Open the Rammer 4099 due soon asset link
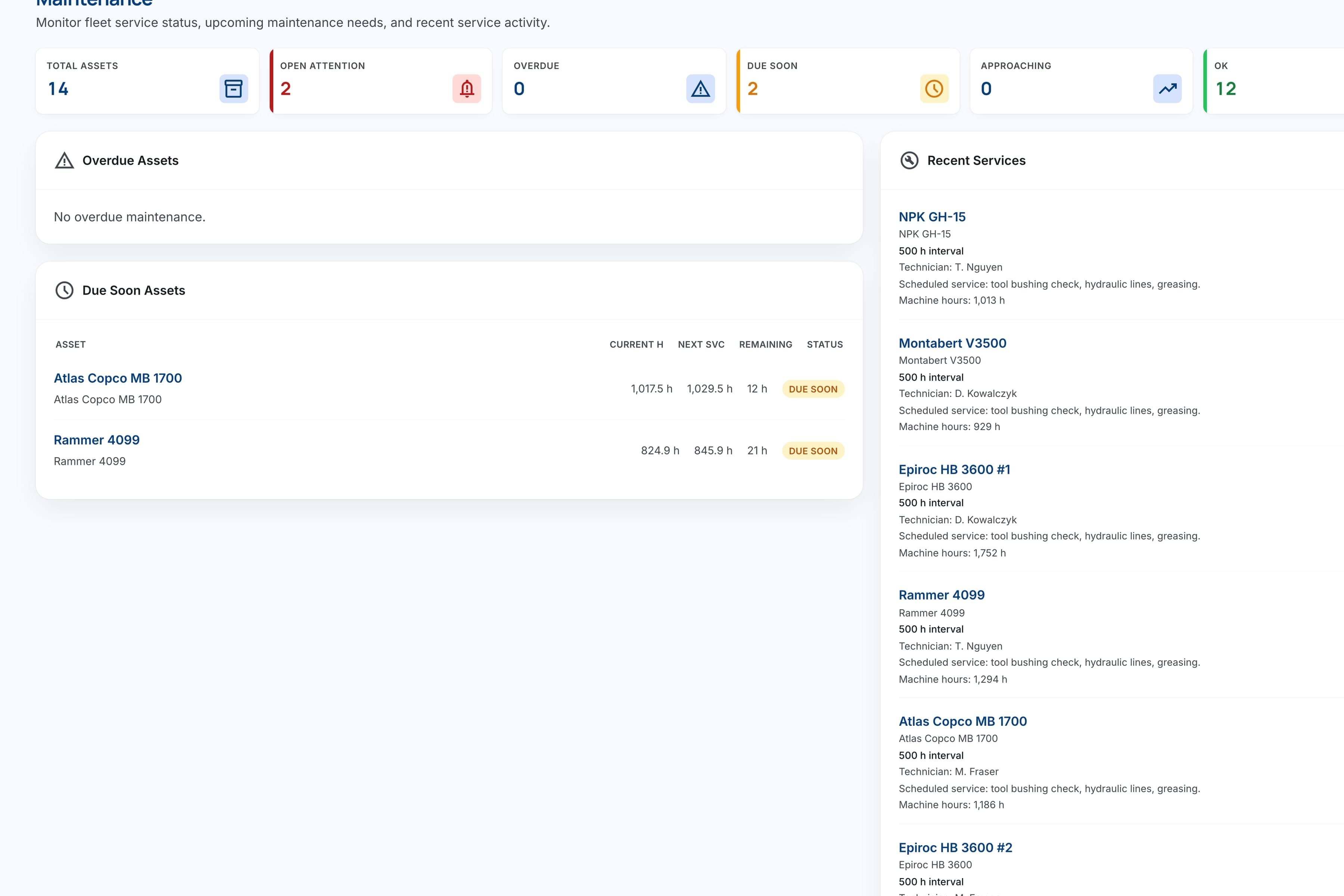This screenshot has width=1344, height=896. click(x=97, y=440)
